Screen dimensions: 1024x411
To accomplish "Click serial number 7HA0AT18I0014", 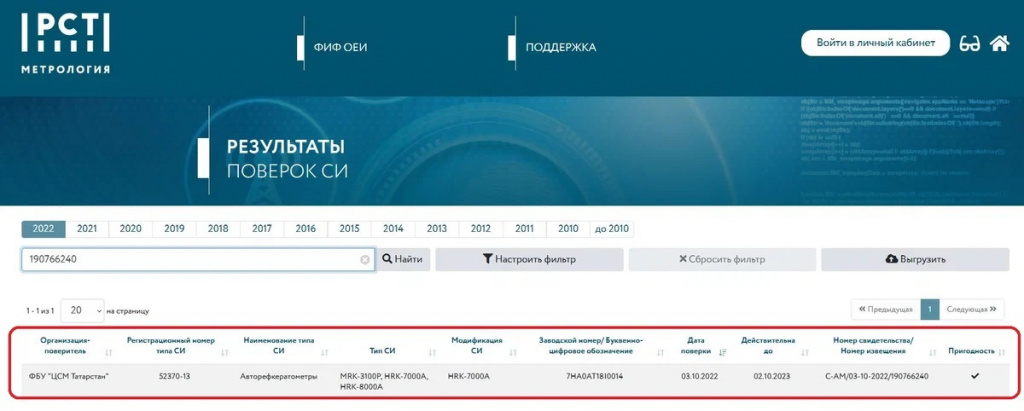I will 595,376.
